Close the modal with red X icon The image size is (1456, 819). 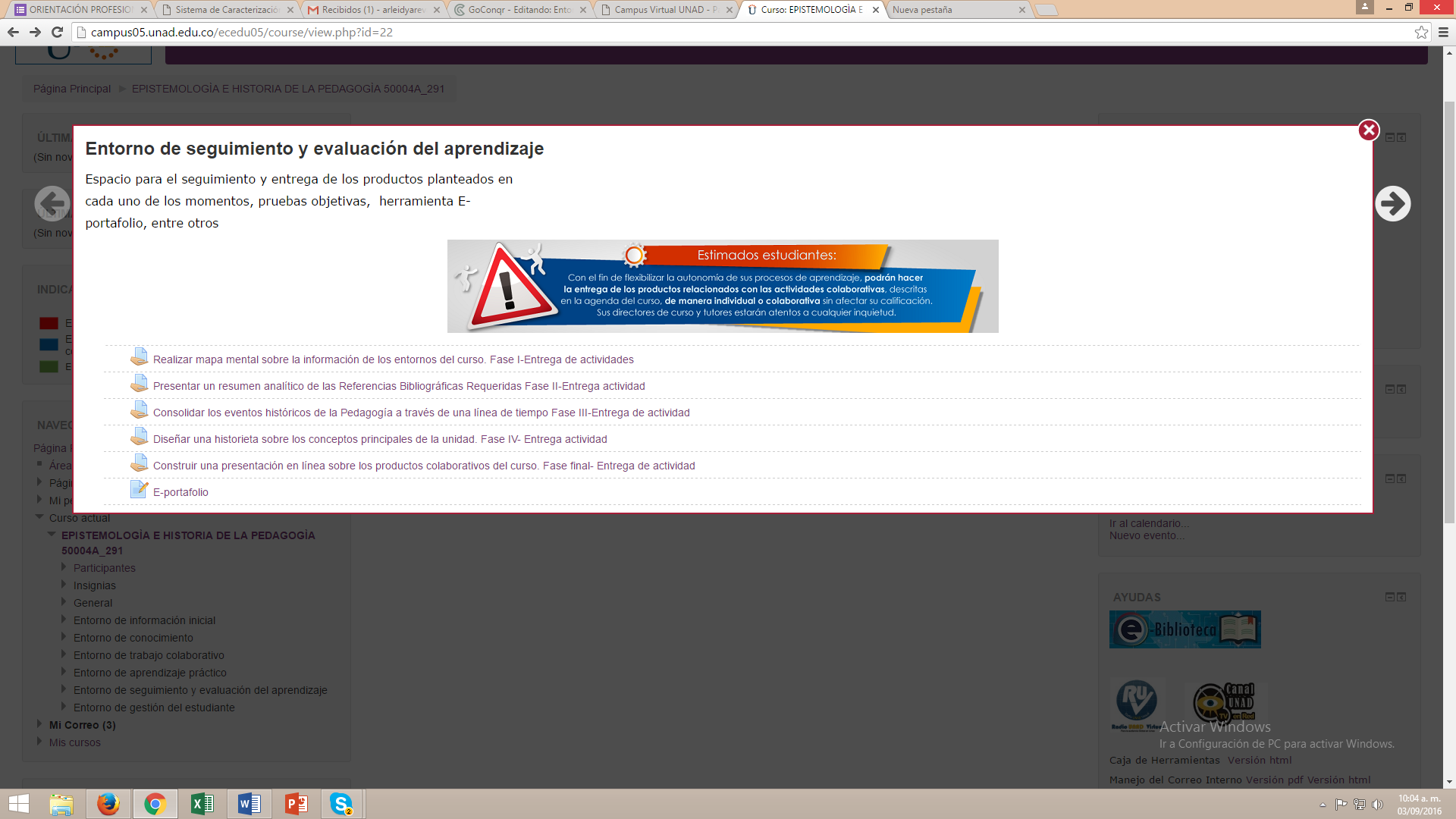tap(1368, 130)
